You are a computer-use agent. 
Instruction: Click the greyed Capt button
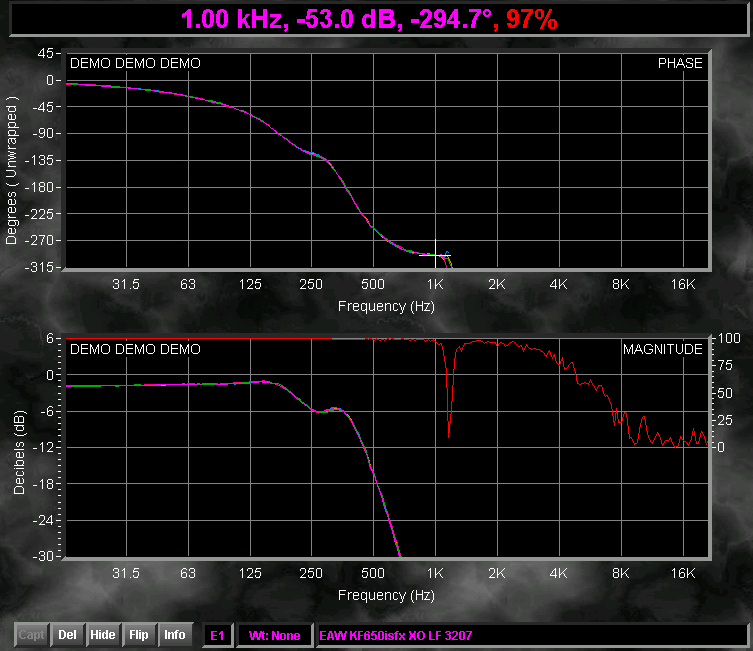click(32, 635)
